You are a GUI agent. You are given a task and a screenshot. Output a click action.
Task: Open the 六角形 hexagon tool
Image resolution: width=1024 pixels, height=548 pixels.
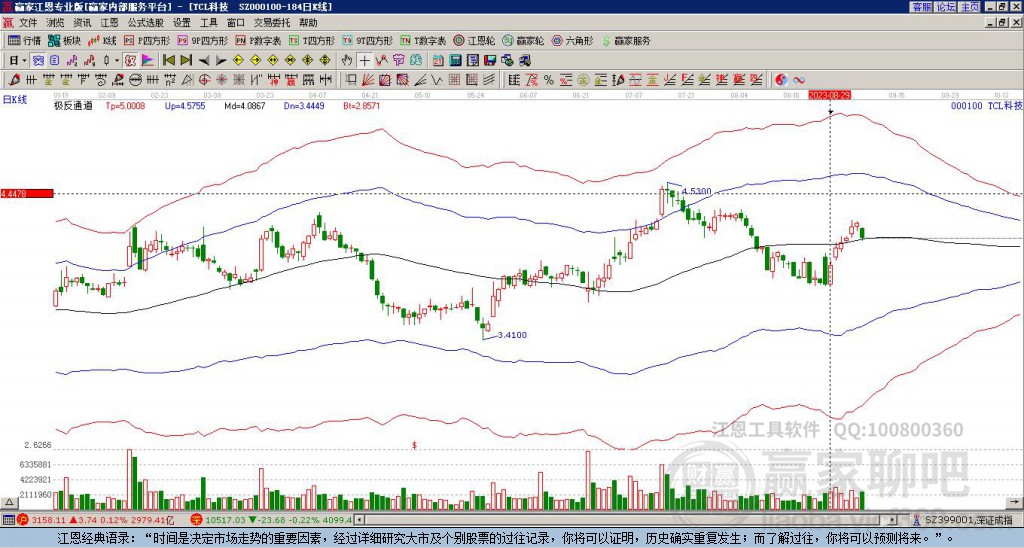(x=573, y=41)
